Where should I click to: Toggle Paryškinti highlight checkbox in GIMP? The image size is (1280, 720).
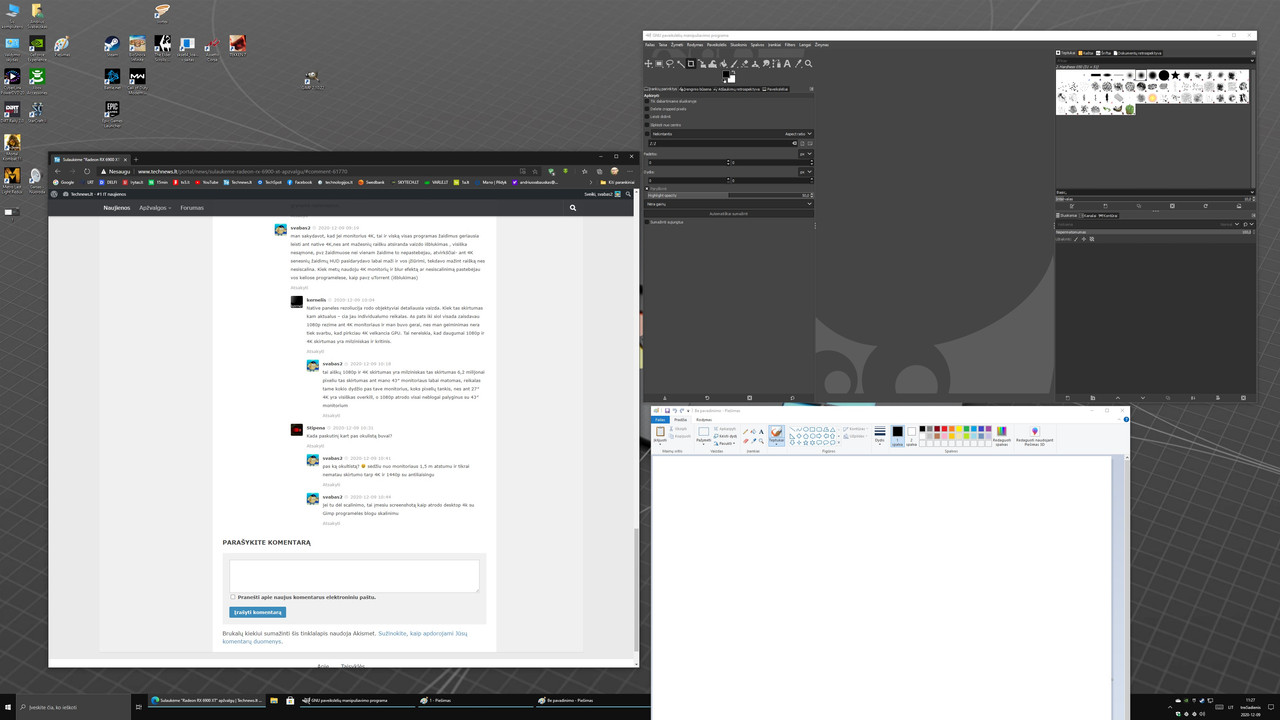coord(647,188)
